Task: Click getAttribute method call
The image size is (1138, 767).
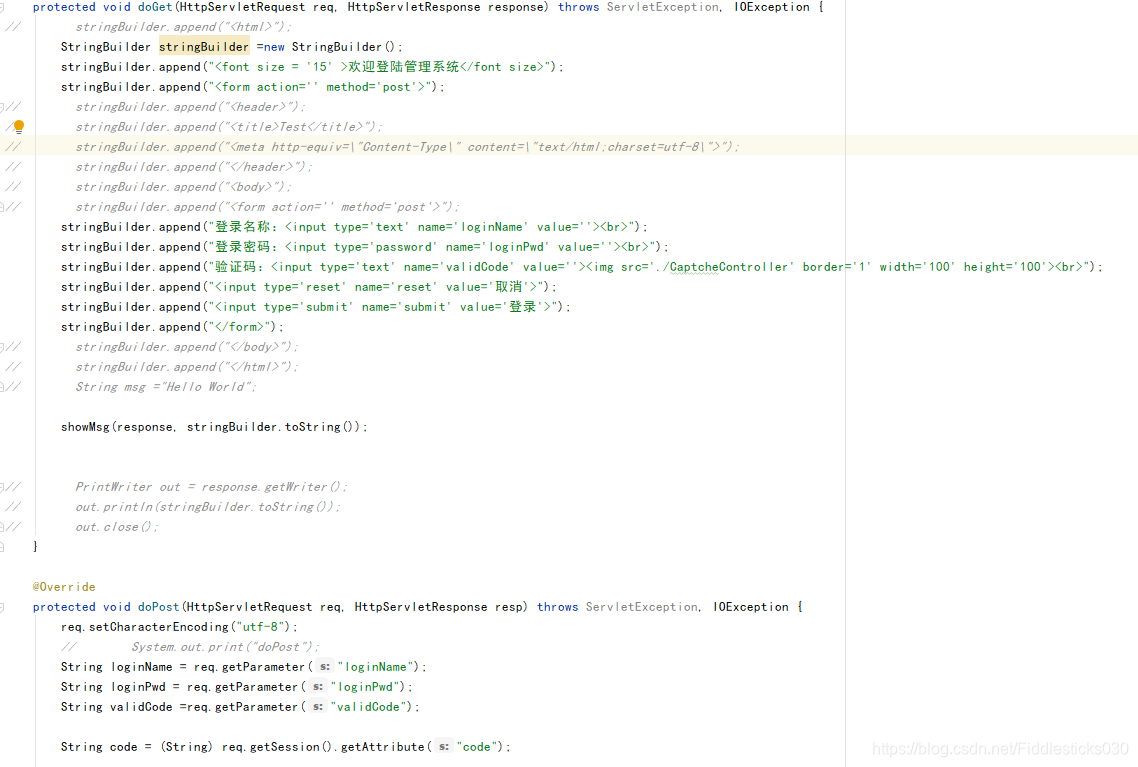Action: pyautogui.click(x=382, y=747)
